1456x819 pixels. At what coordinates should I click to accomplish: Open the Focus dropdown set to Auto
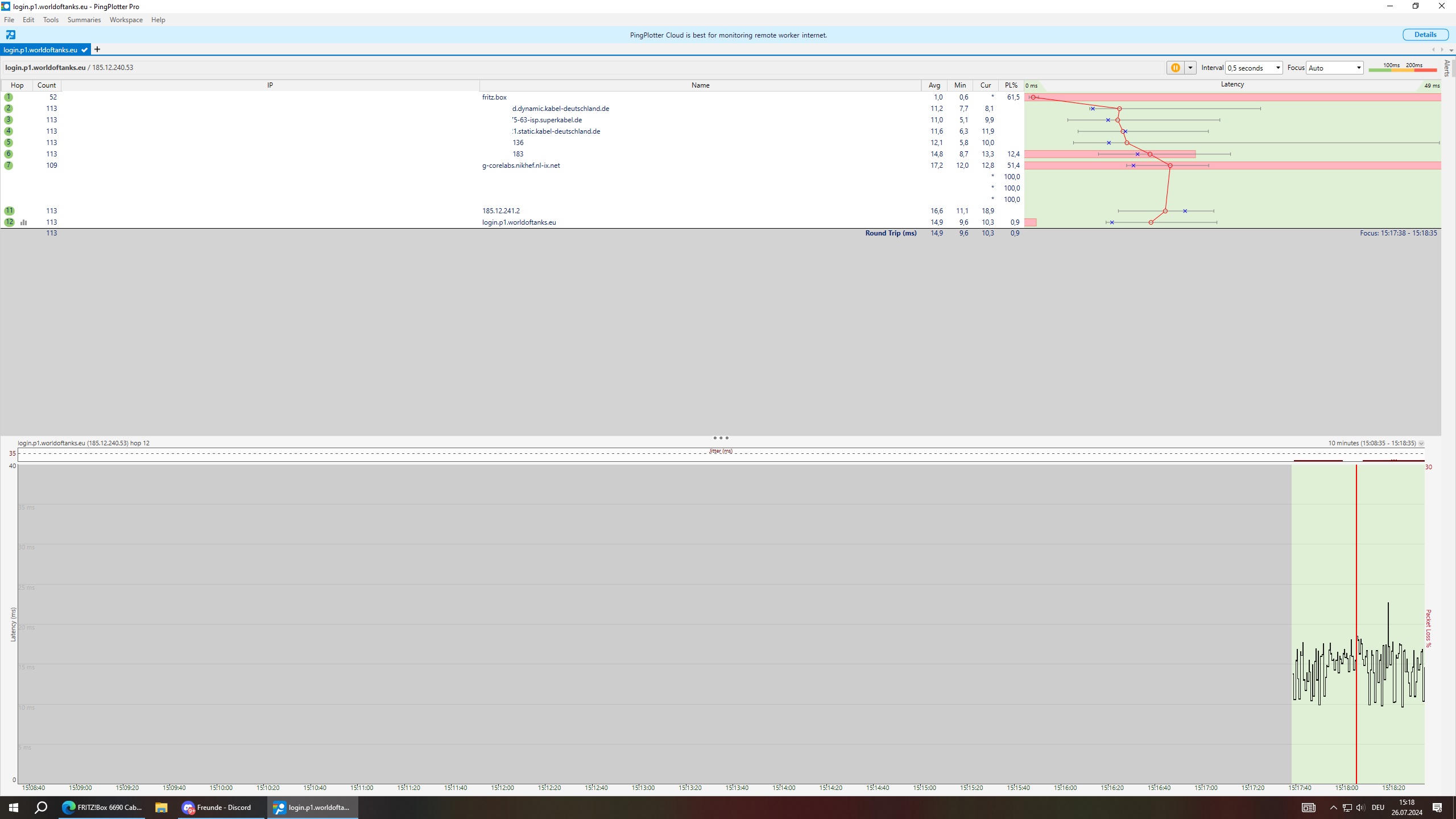(x=1334, y=68)
